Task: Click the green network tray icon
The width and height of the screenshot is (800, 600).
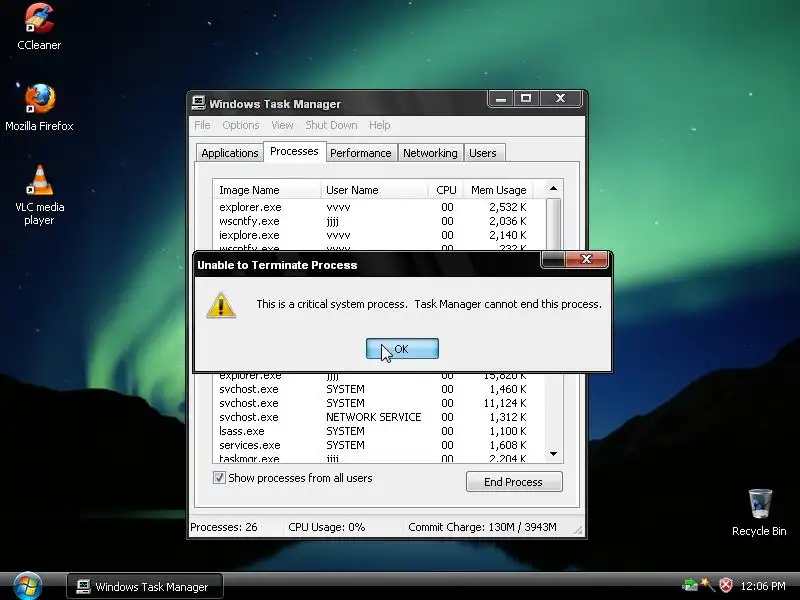Action: 690,585
